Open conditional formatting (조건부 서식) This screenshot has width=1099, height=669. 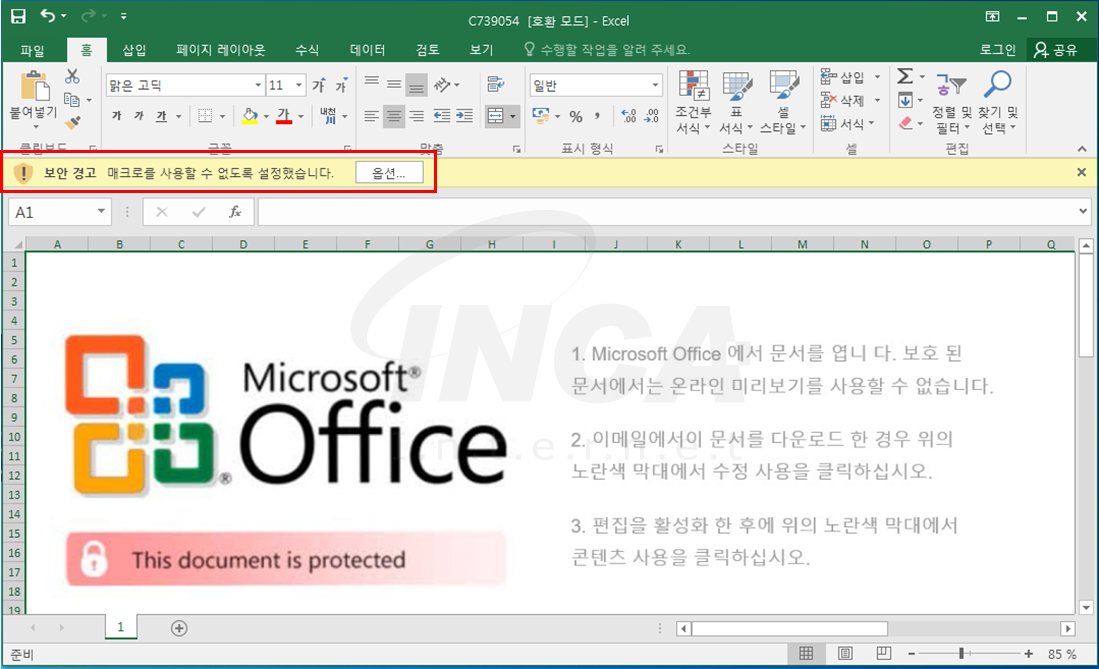click(693, 102)
